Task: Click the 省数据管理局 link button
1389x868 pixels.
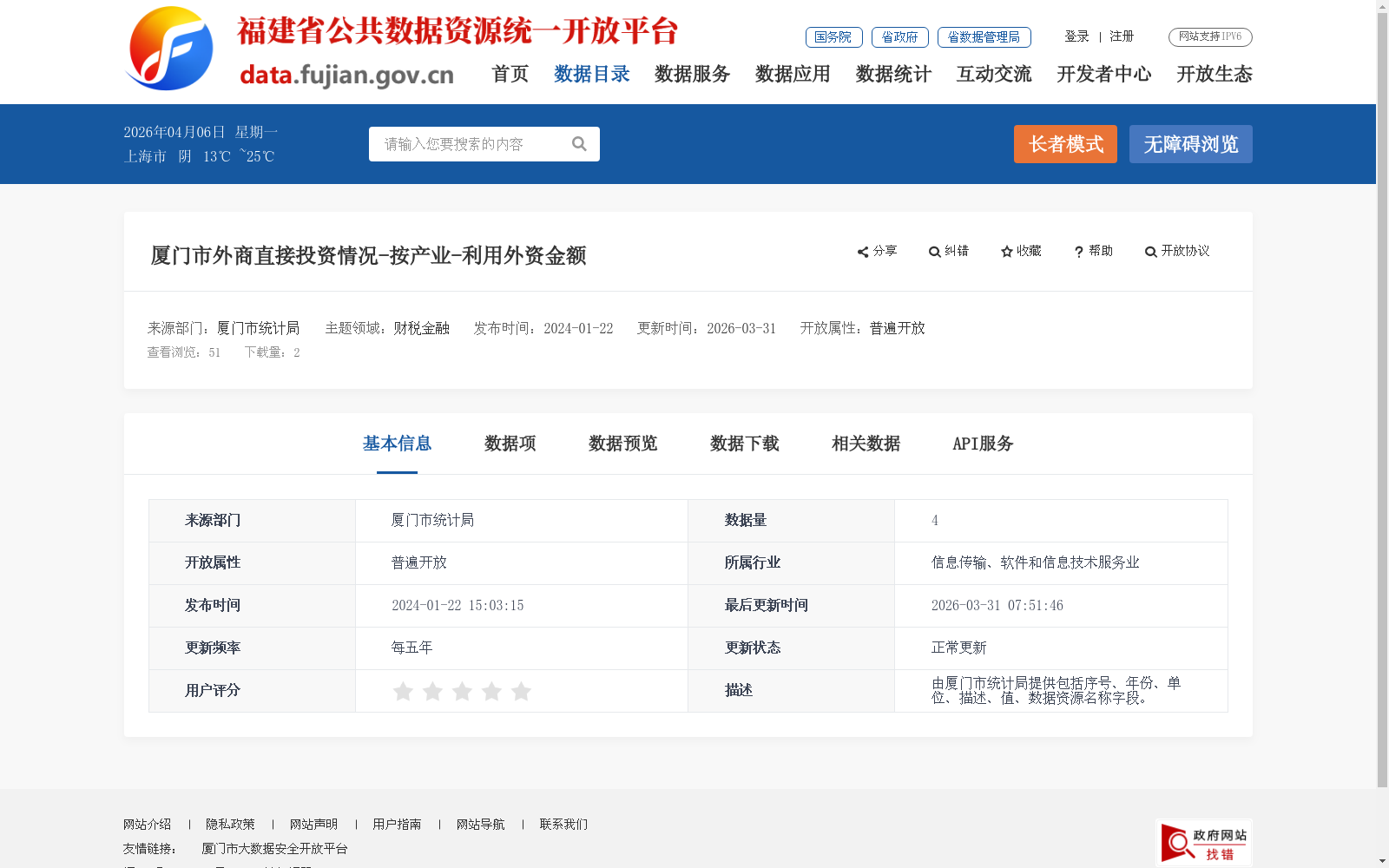Action: (984, 37)
